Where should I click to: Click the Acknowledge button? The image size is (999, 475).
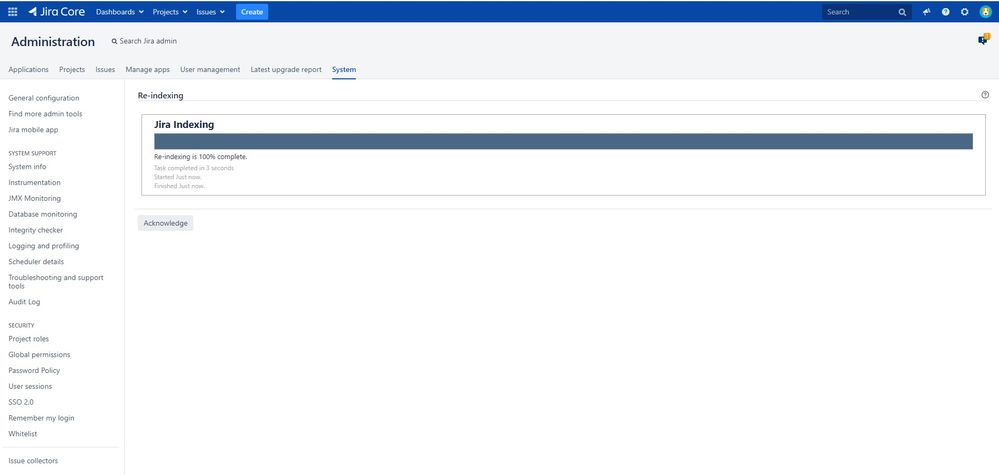point(166,223)
